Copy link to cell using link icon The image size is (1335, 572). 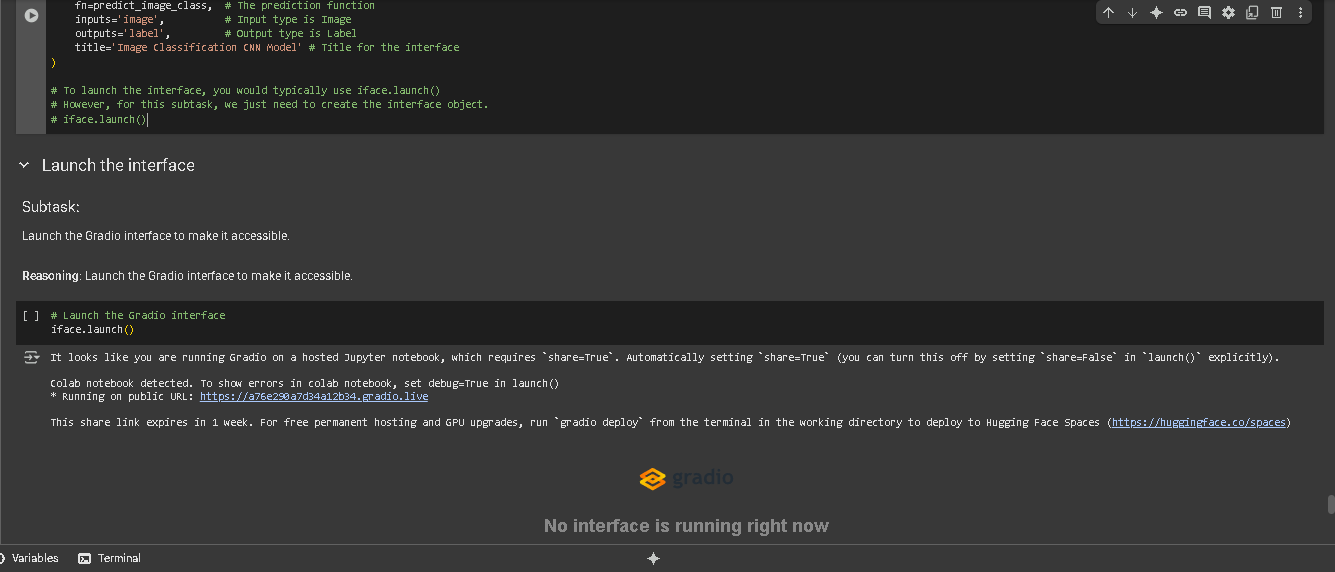point(1180,13)
